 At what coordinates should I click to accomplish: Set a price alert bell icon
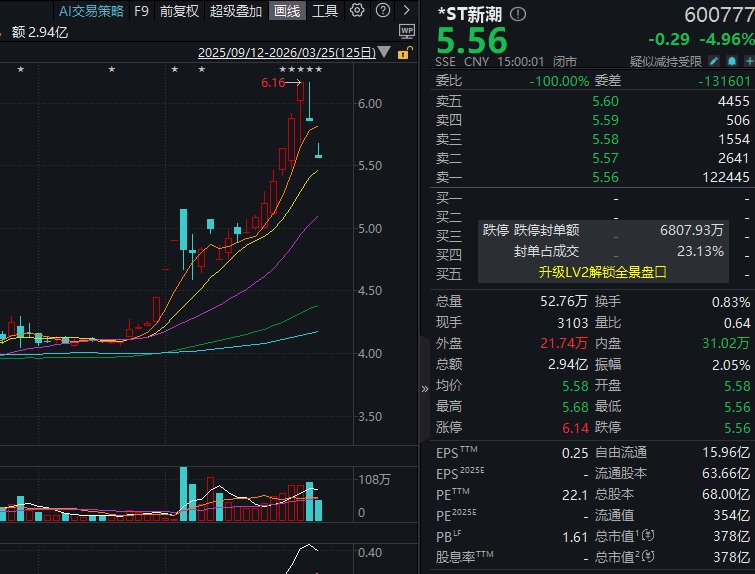(732, 61)
